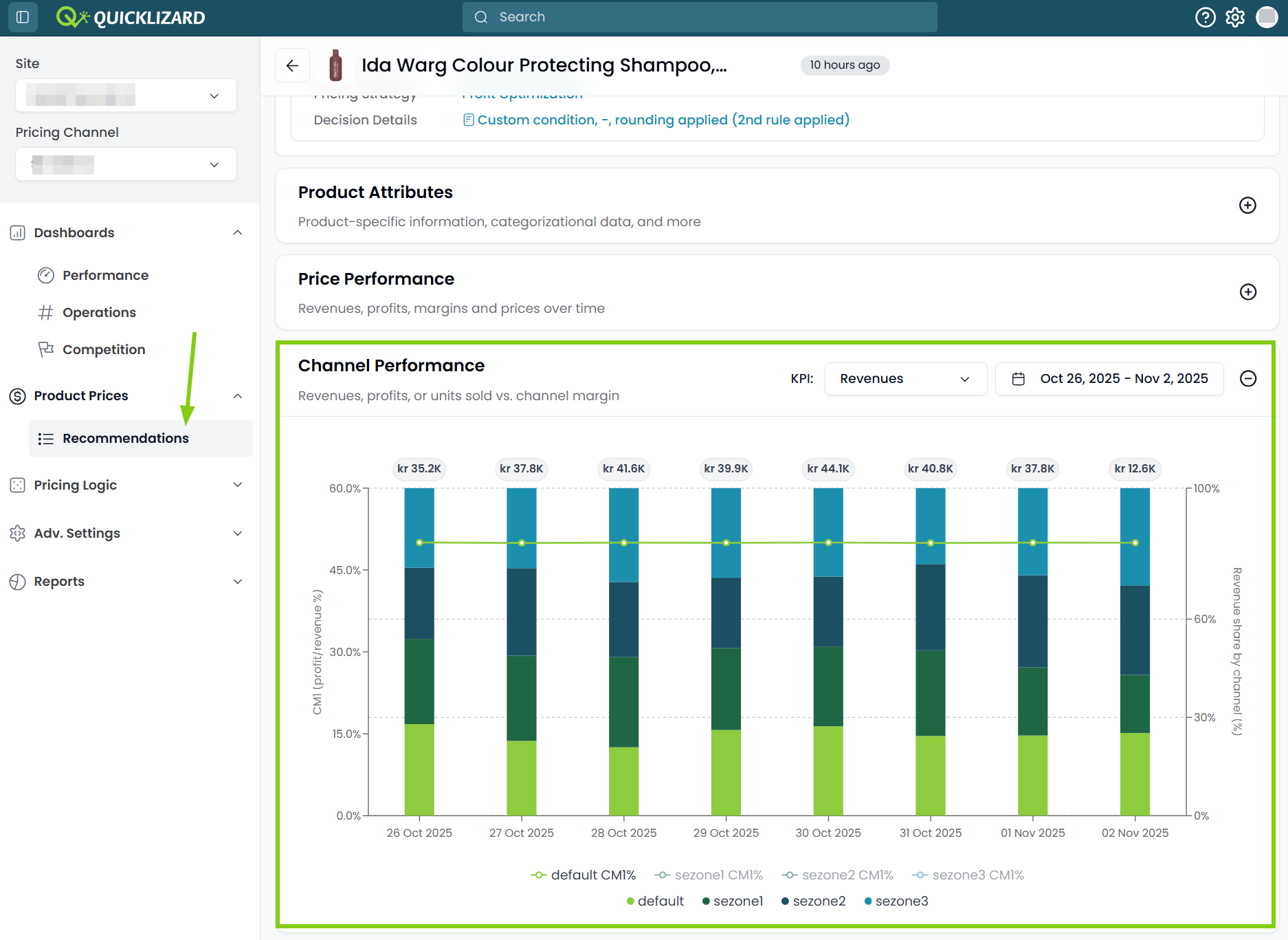Screen dimensions: 1288x940
Task: Click the Dashboards chart icon
Action: point(18,232)
